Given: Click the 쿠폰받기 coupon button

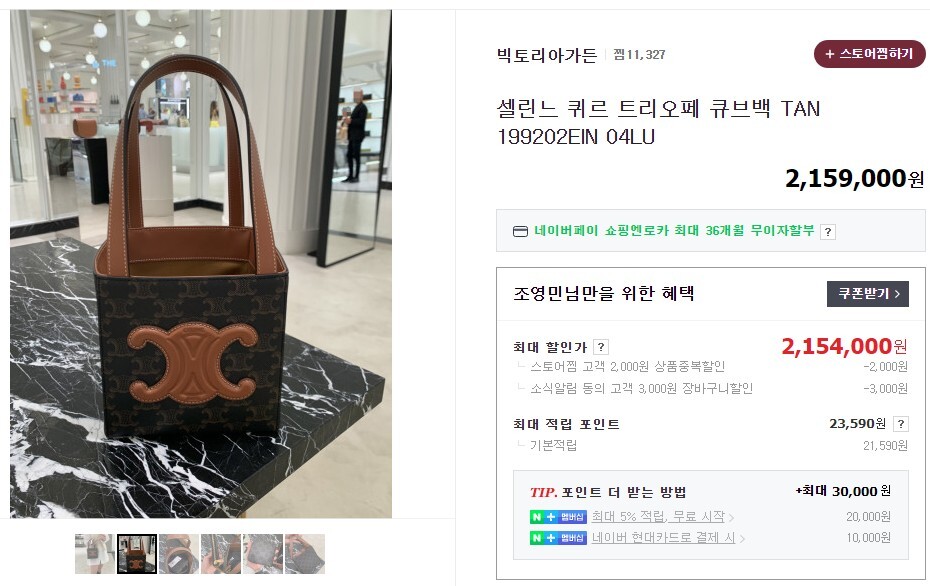Looking at the screenshot, I should click(868, 294).
